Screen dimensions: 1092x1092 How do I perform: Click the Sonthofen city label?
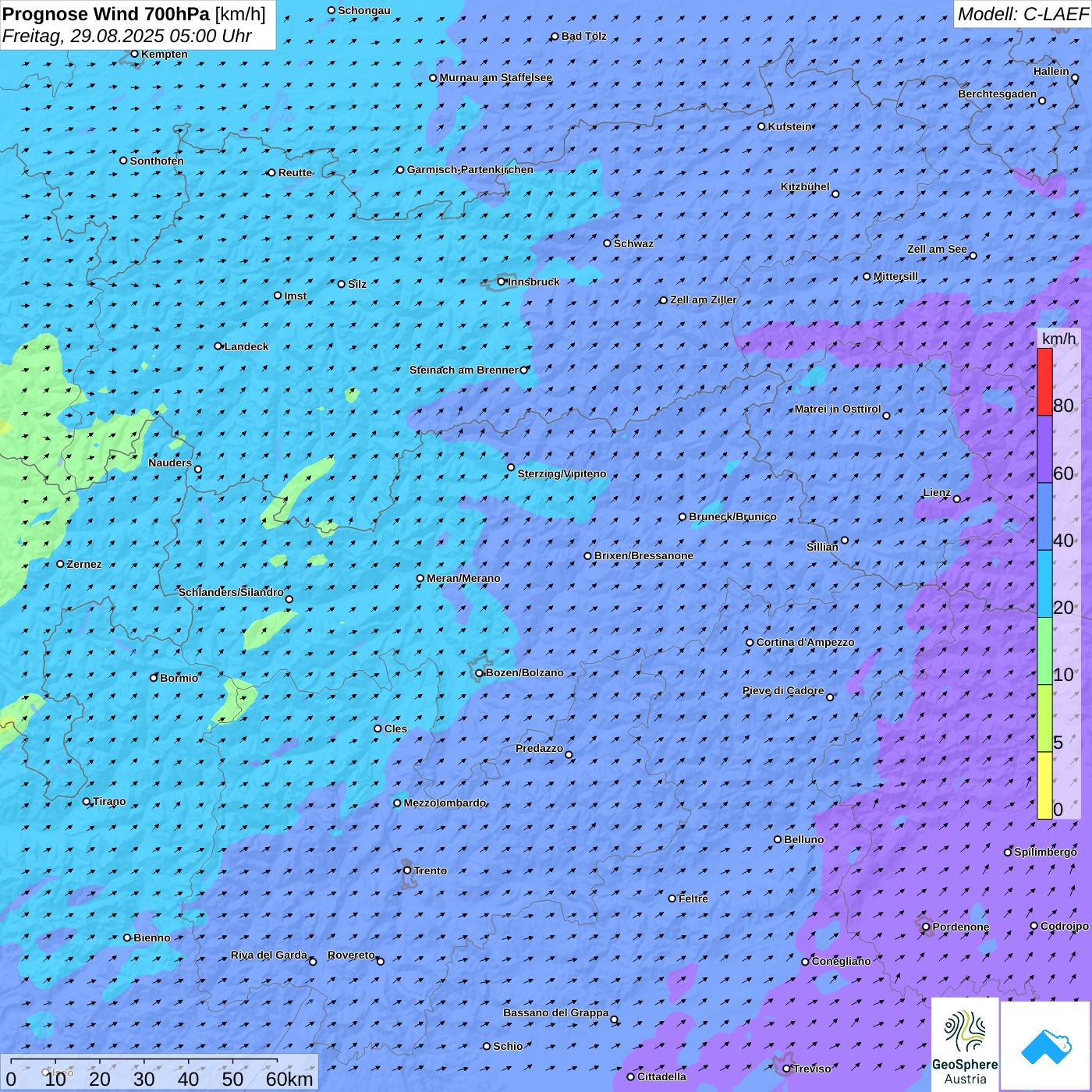(157, 161)
